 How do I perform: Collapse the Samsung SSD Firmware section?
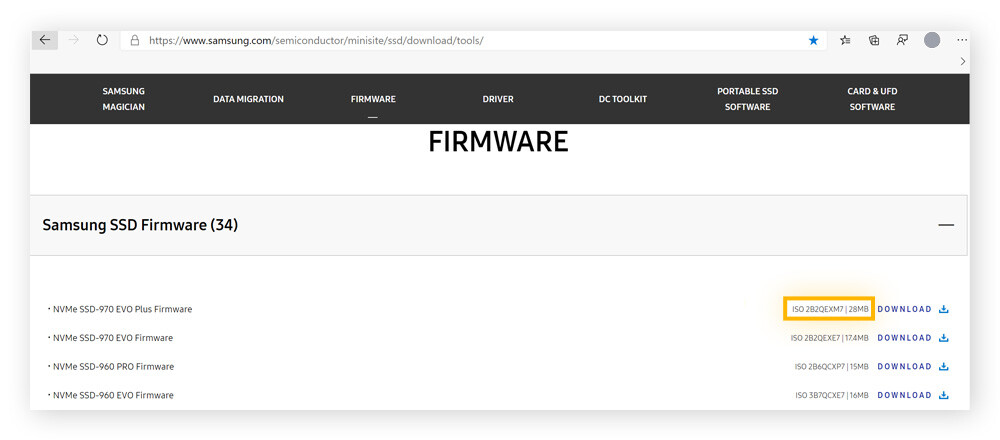tap(945, 225)
